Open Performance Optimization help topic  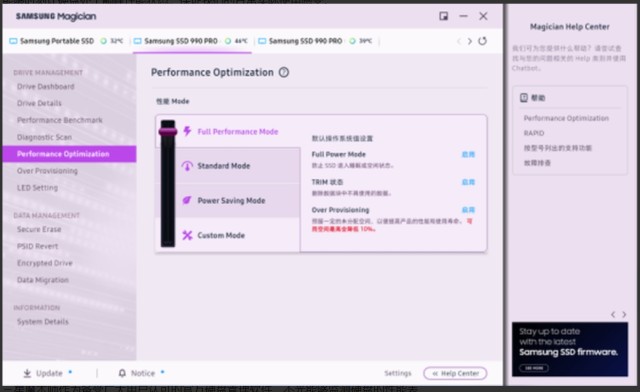tap(566, 118)
